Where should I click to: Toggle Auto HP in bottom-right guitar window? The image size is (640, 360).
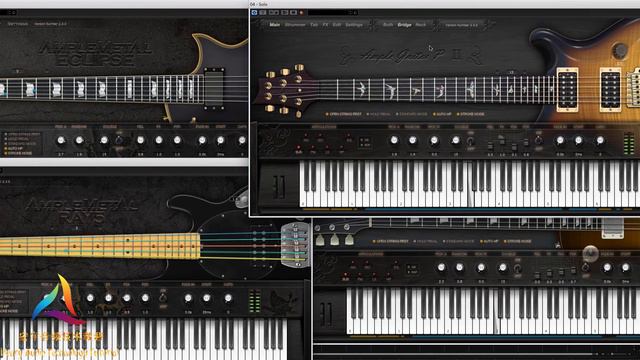click(x=489, y=241)
